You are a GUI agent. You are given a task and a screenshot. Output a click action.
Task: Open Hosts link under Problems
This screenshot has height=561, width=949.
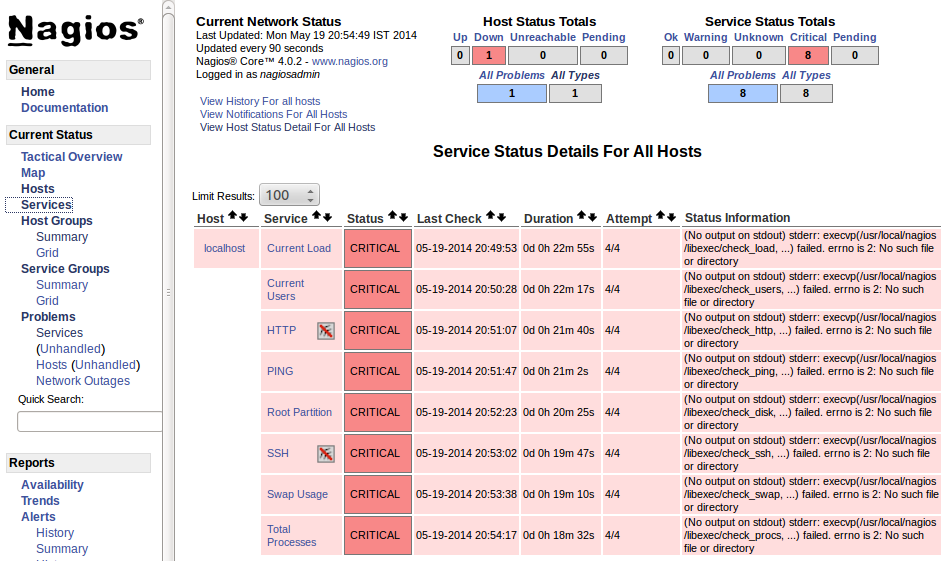pos(51,365)
